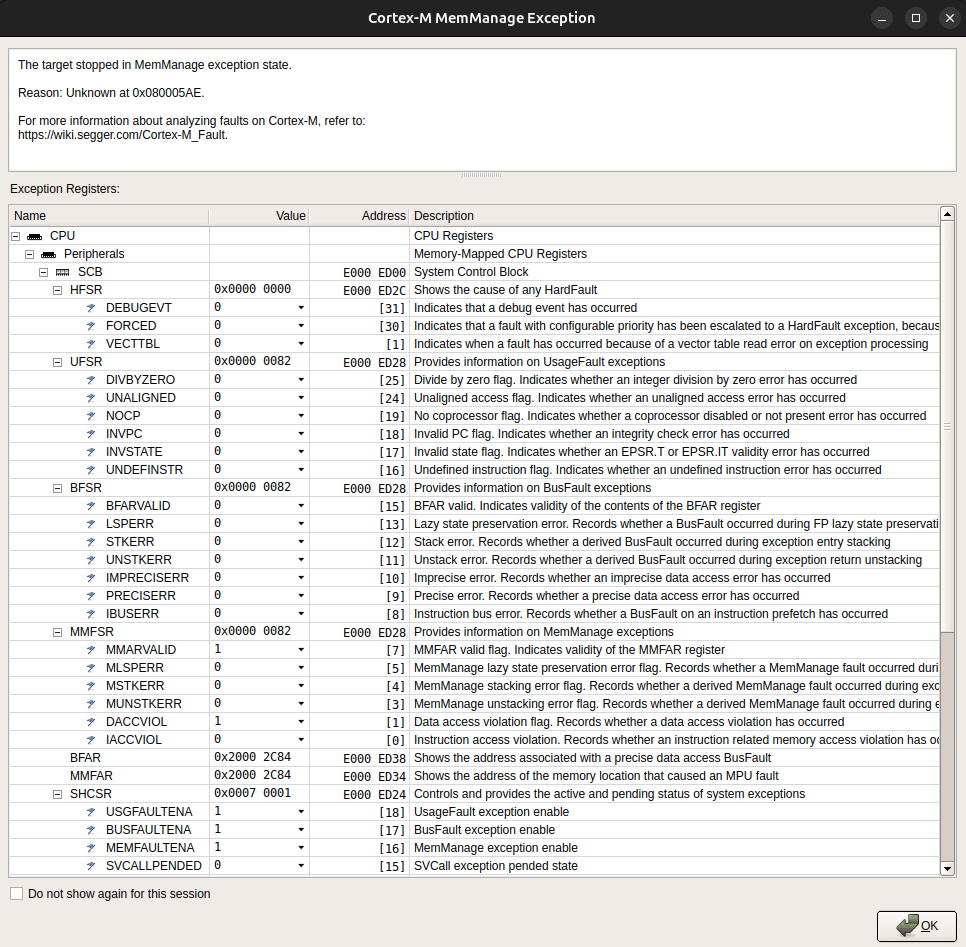Click the Address column header

359,216
